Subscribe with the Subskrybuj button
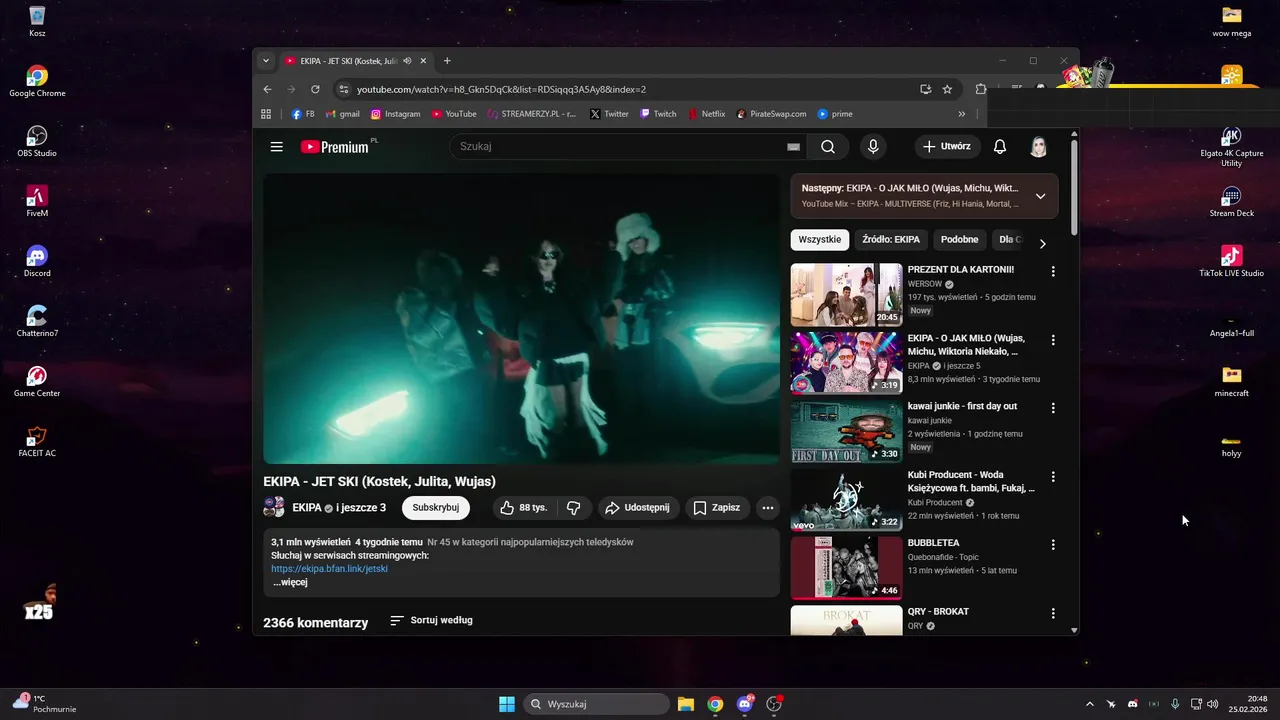Screen dimensions: 1280x720 436,508
